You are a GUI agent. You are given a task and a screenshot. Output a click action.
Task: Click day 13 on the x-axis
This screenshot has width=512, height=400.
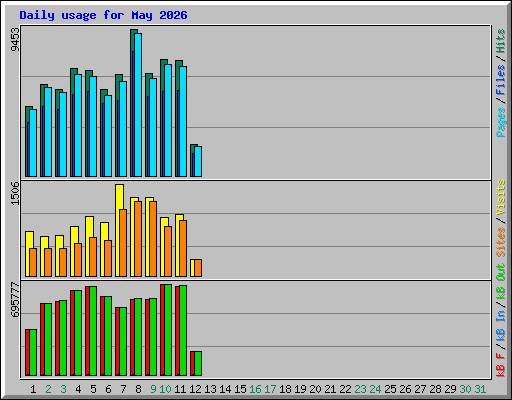tap(210, 389)
